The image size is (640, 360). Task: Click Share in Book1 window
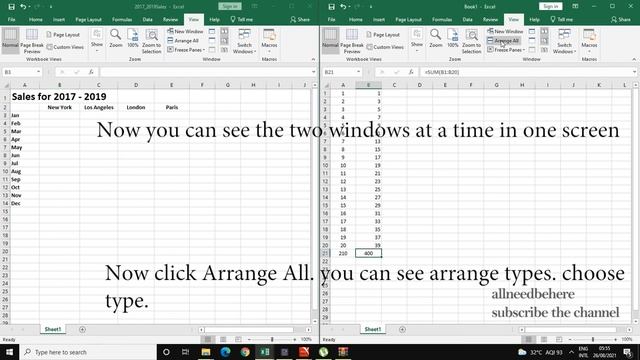click(x=620, y=19)
